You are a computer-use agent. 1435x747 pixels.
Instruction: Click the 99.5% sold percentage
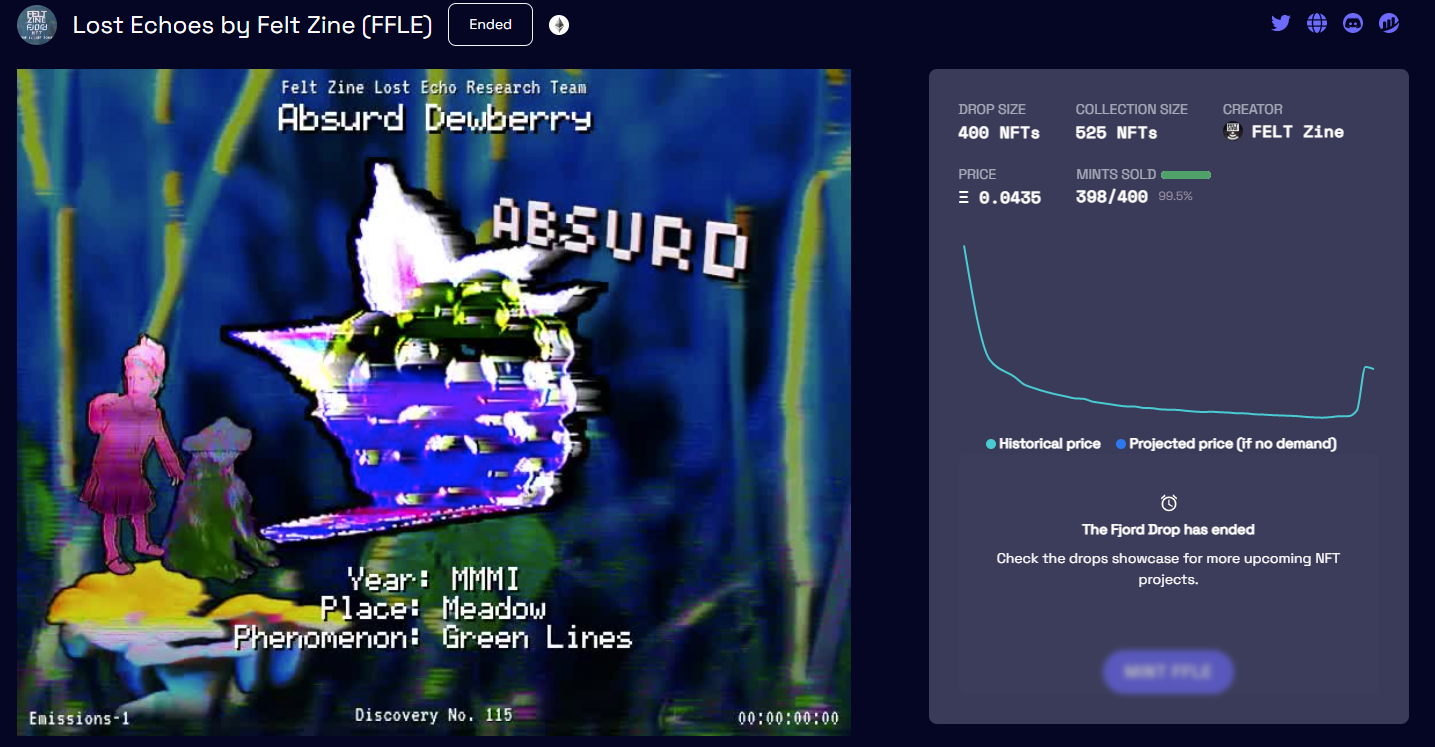(x=1175, y=197)
